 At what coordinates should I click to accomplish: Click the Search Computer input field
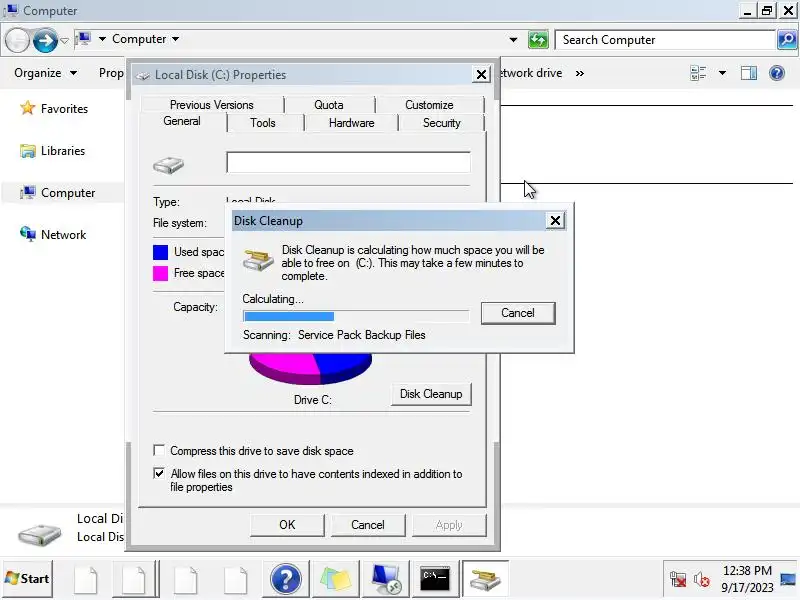click(665, 40)
